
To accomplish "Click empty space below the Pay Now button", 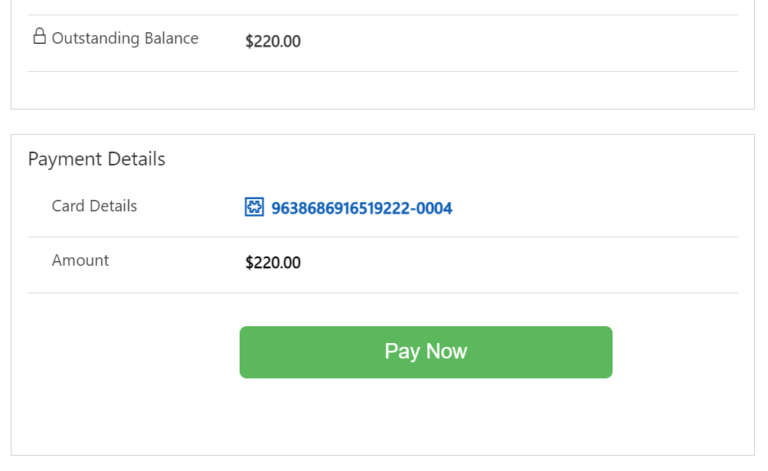I will (425, 415).
